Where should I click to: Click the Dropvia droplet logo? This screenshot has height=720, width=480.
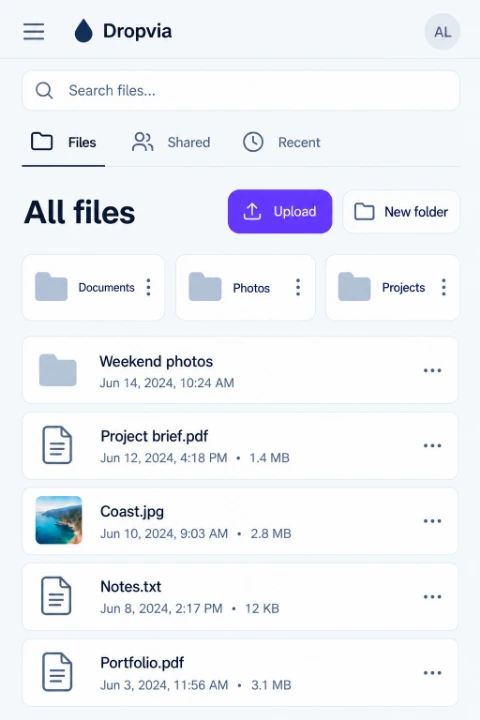84,31
